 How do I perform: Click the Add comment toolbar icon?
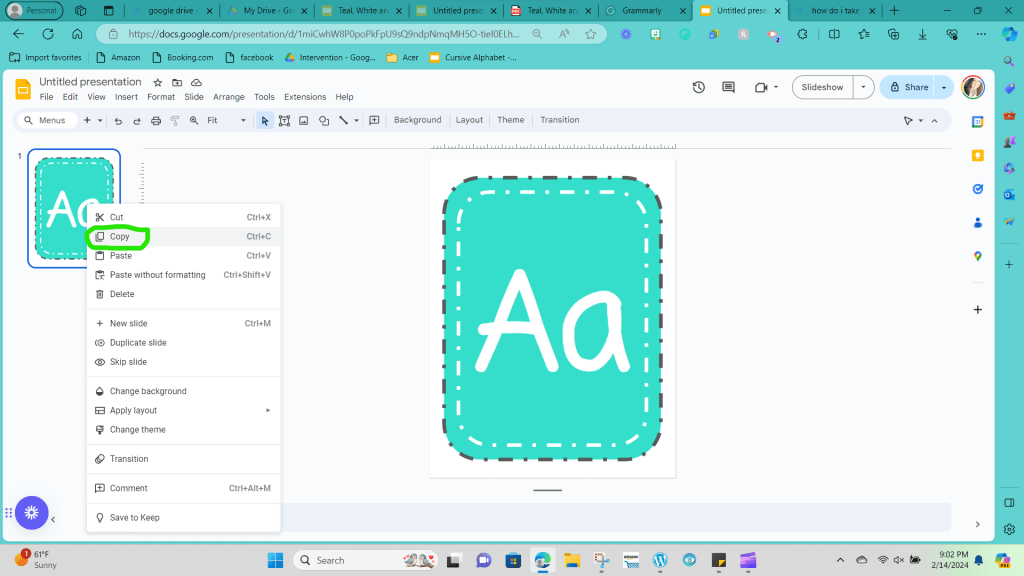coord(374,121)
